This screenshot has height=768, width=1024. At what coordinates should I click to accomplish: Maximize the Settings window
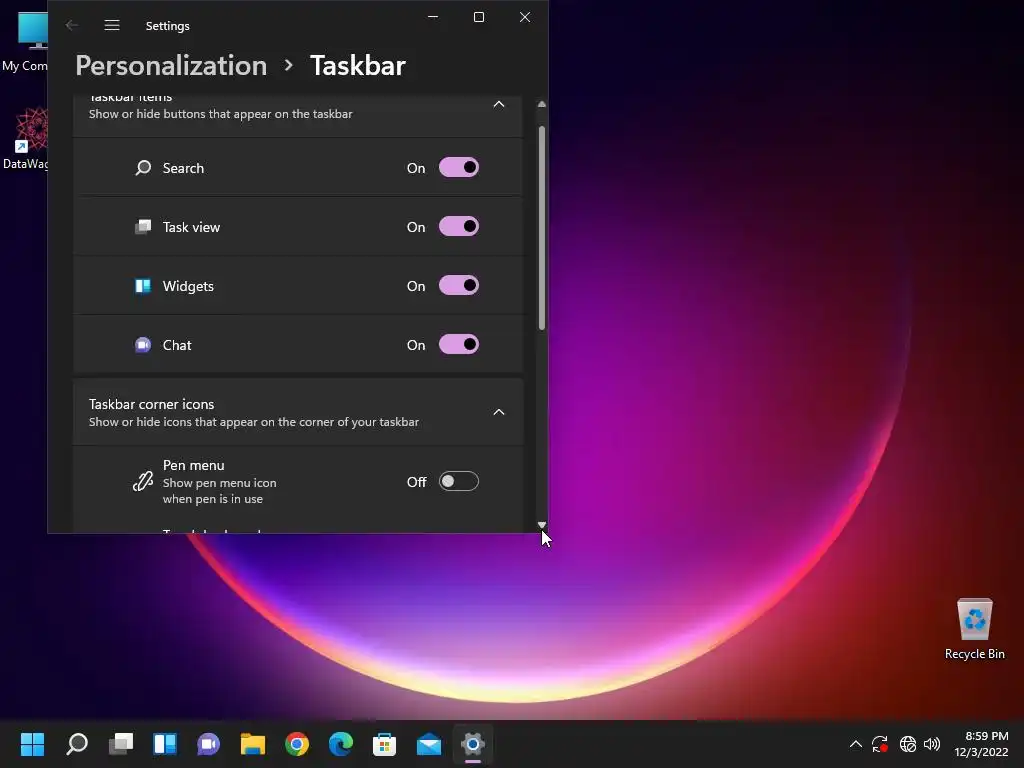click(x=479, y=17)
